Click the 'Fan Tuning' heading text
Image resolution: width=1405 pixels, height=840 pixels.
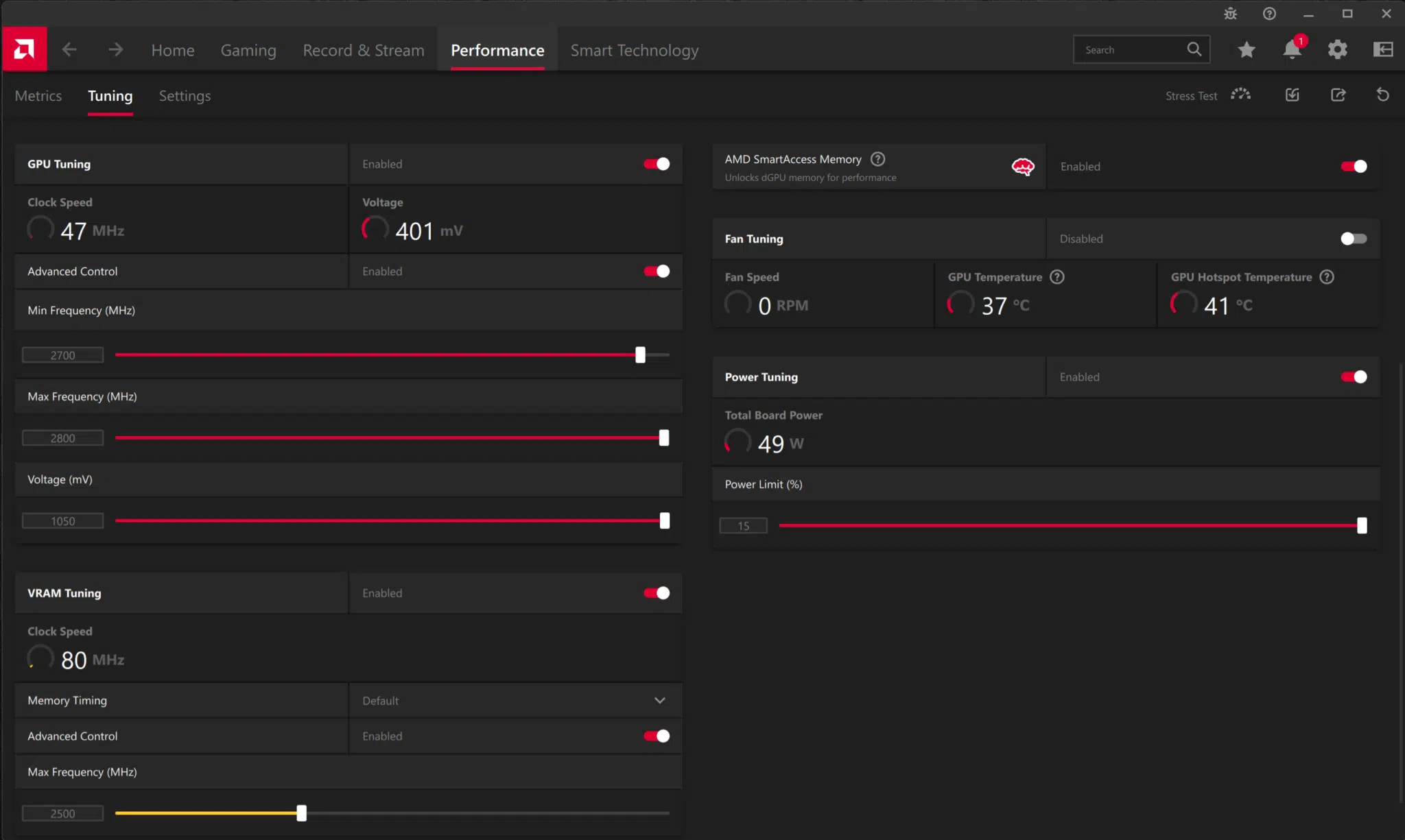point(754,239)
